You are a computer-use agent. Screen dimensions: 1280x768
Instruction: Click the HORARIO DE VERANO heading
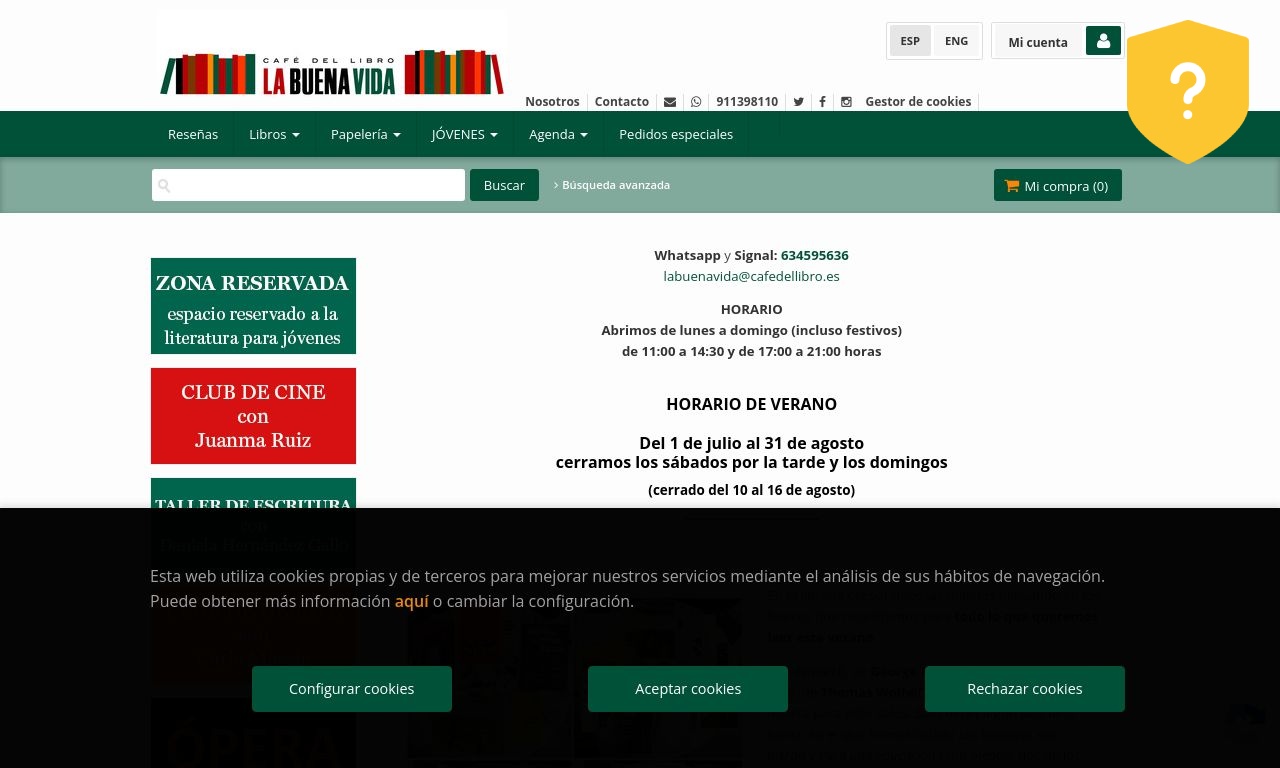752,404
